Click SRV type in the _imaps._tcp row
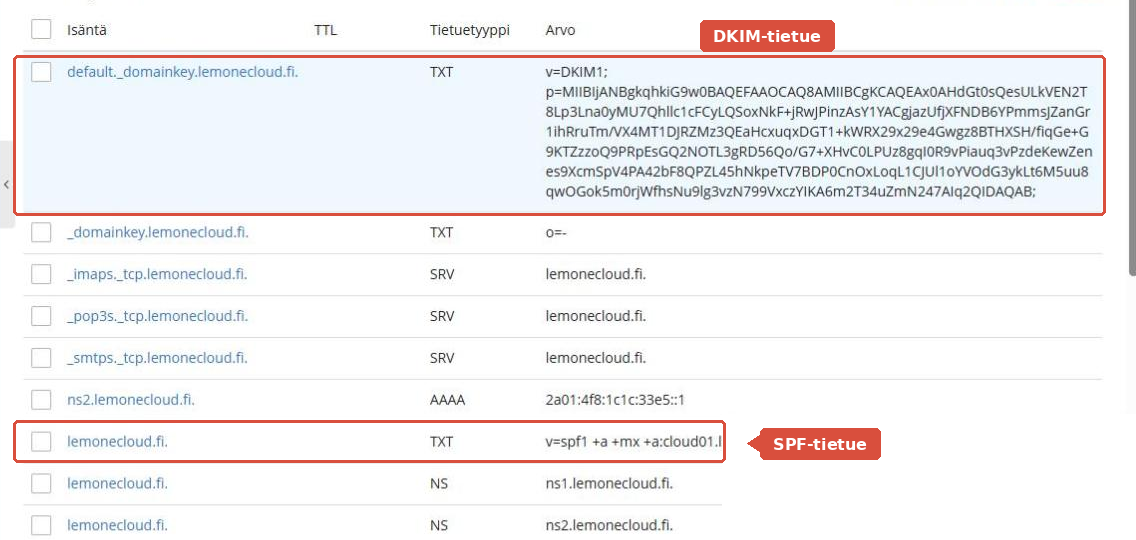The width and height of the screenshot is (1136, 540). [442, 275]
